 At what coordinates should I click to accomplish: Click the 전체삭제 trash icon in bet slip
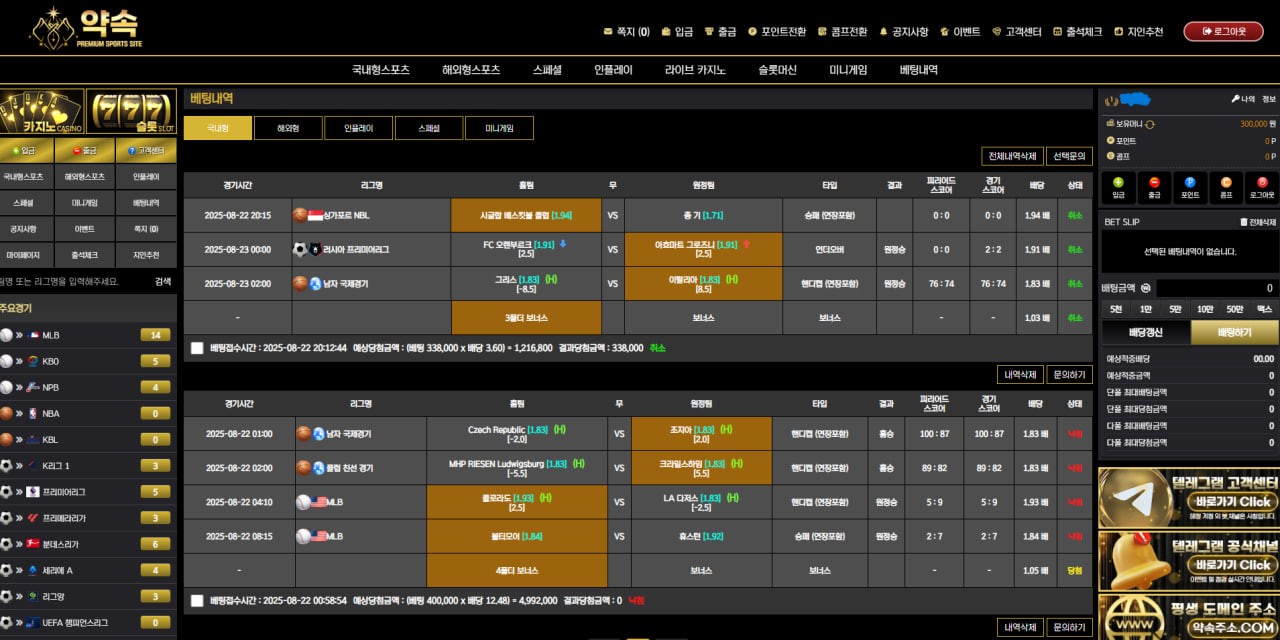tap(1244, 222)
